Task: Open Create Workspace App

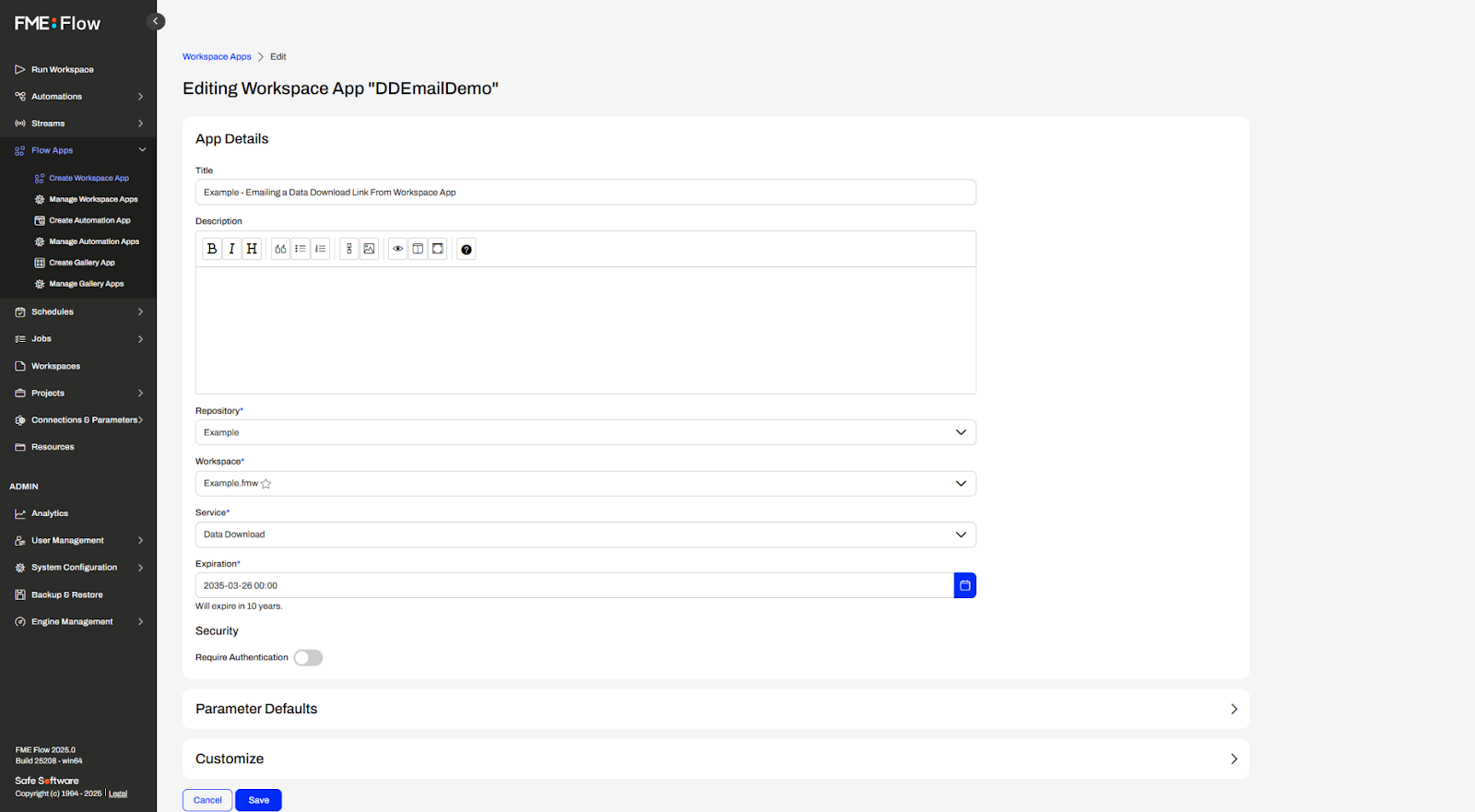Action: 88,178
